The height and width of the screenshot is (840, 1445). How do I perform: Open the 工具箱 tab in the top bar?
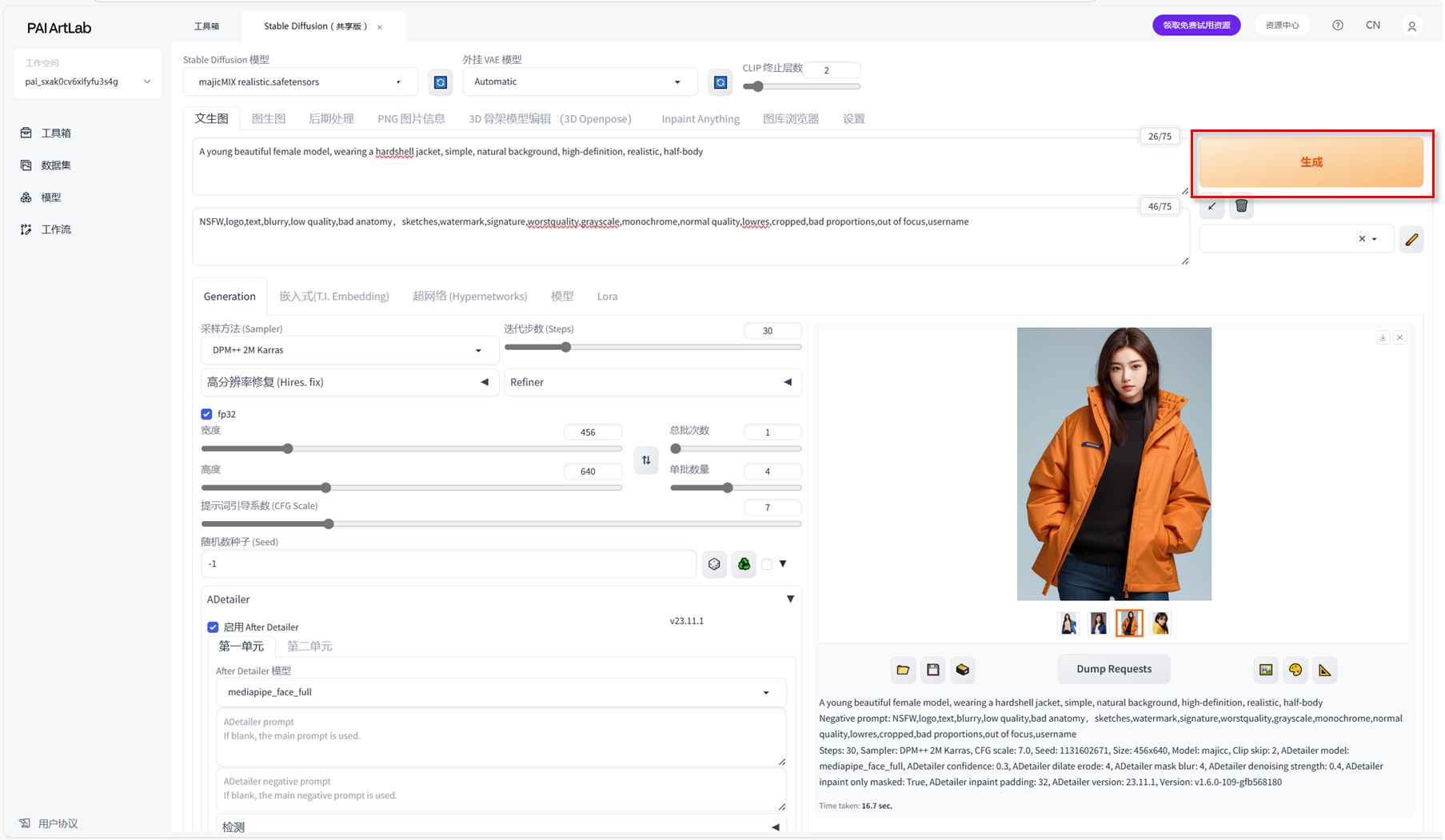pyautogui.click(x=206, y=26)
